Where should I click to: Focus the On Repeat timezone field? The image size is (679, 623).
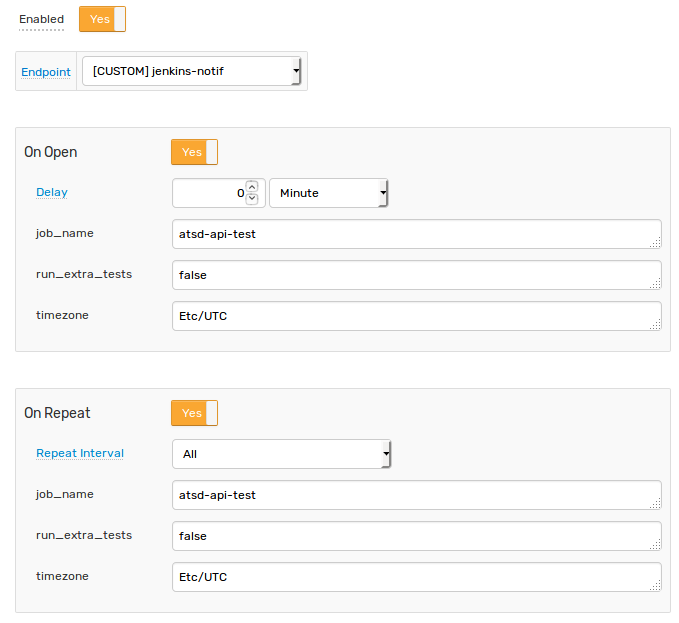(417, 577)
